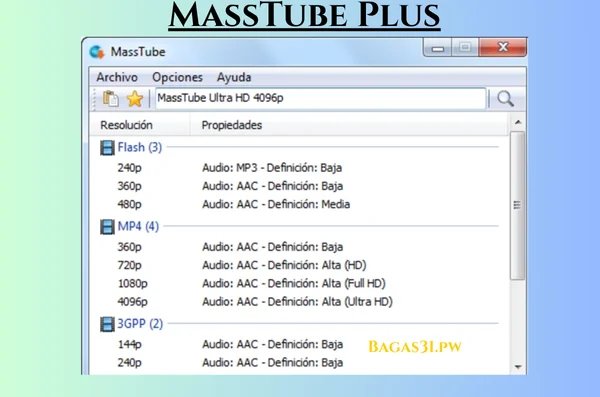Sort by the Resolución column header
The height and width of the screenshot is (397, 600).
point(139,125)
